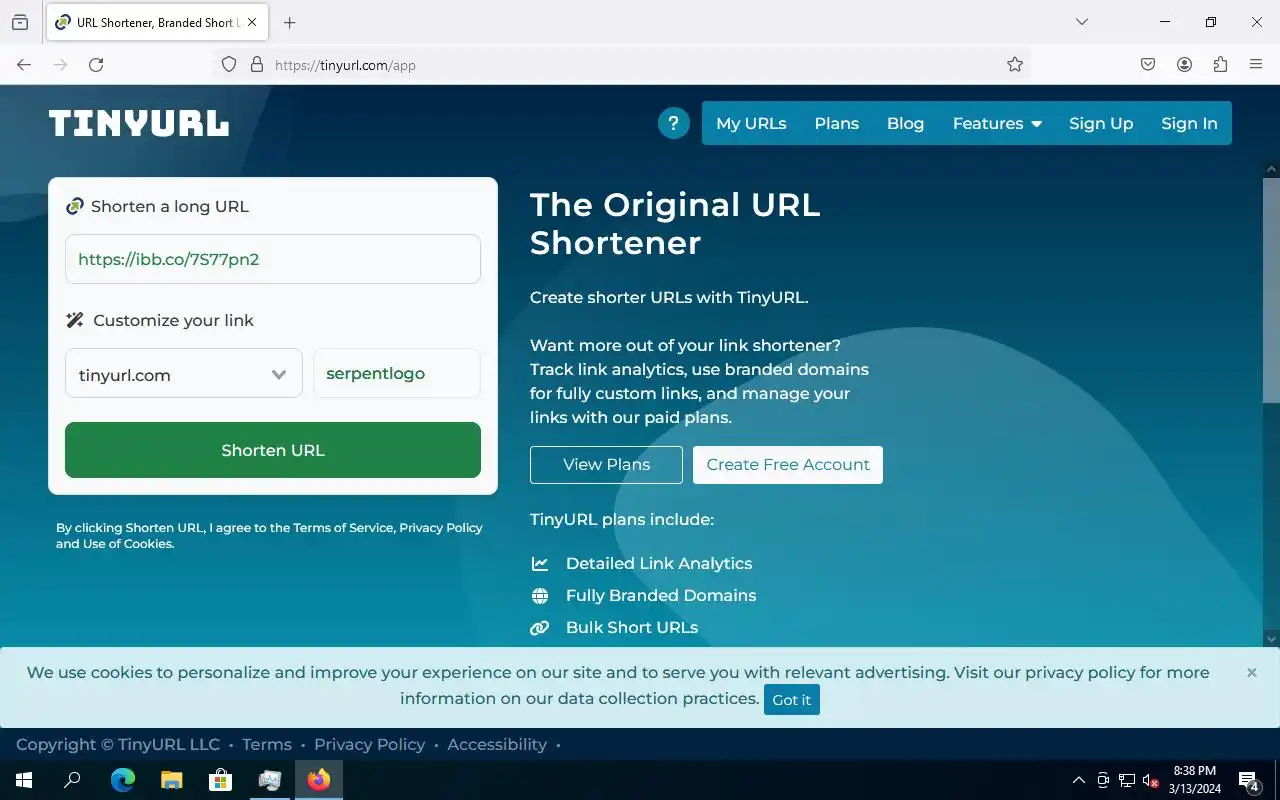The height and width of the screenshot is (800, 1280).
Task: Expand the tinyurl.com domain dropdown
Action: tap(184, 374)
